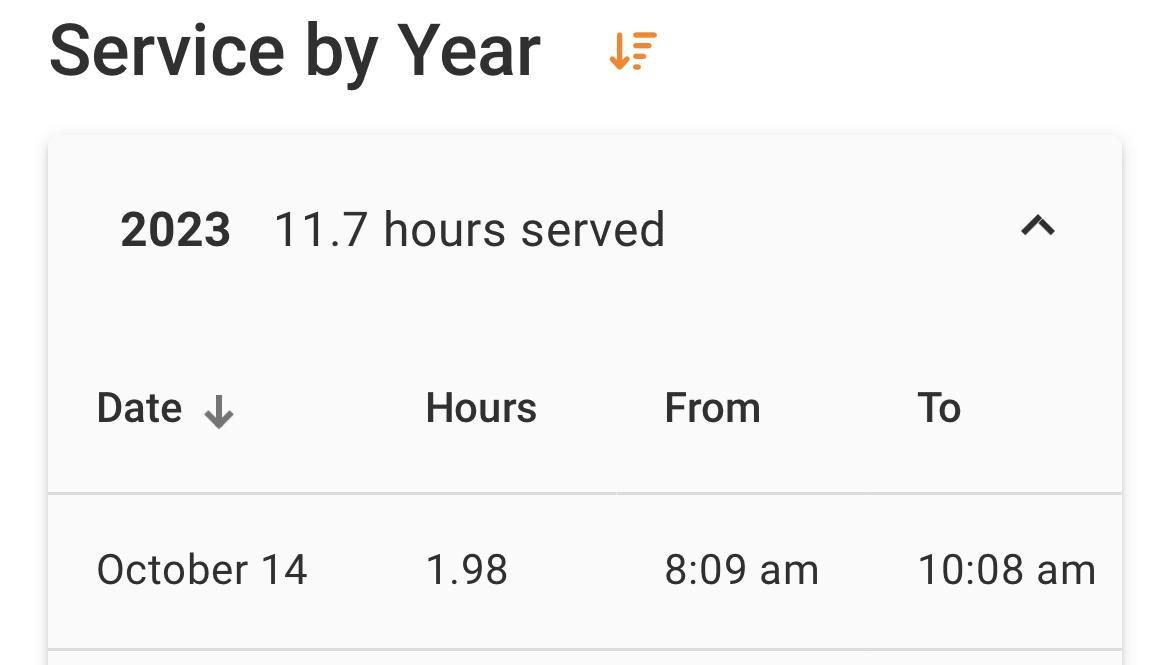Click the 11.7 hours served summary
Viewport: 1170px width, 665px height.
(469, 230)
